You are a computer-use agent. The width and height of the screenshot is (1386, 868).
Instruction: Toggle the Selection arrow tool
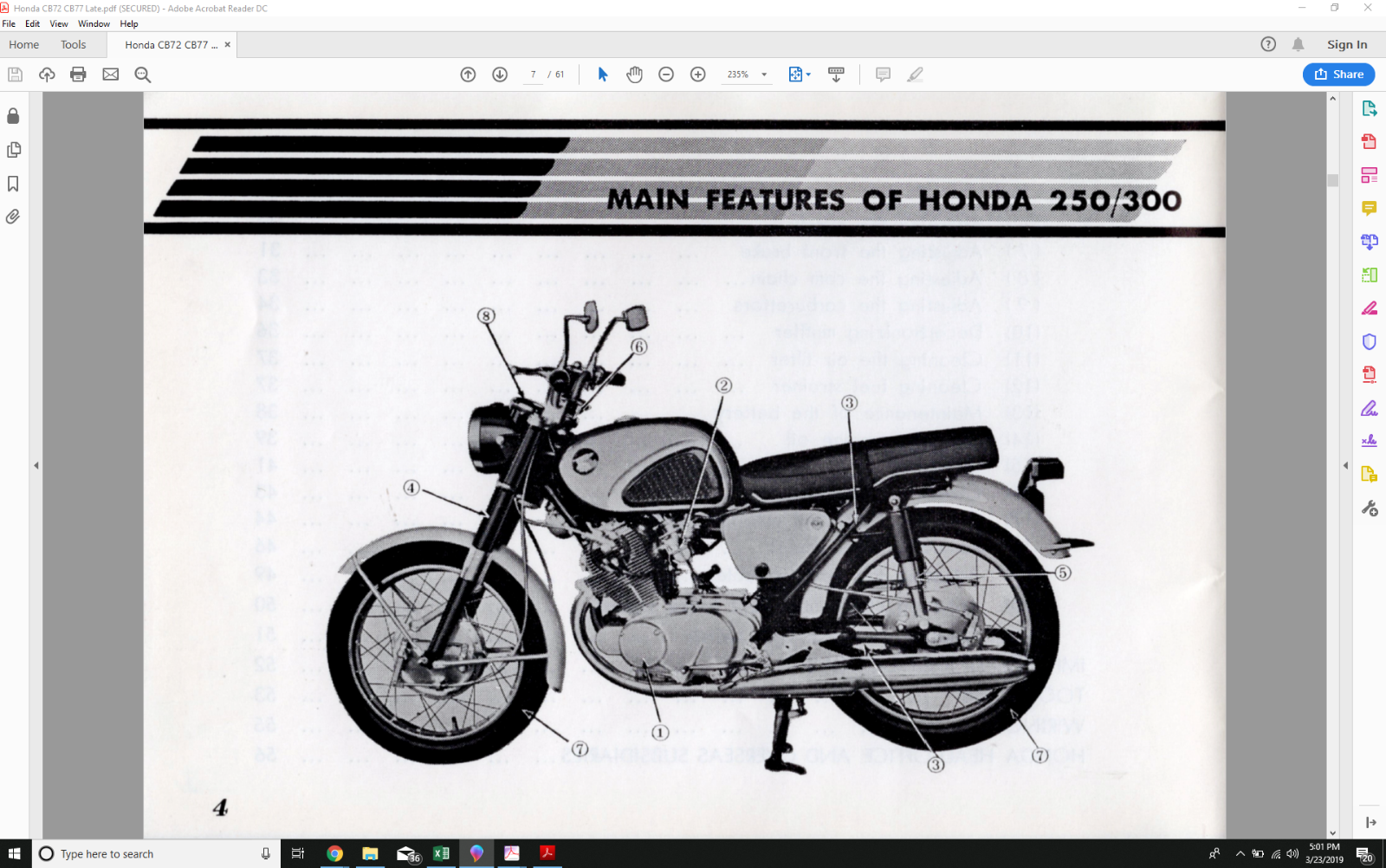pos(603,74)
